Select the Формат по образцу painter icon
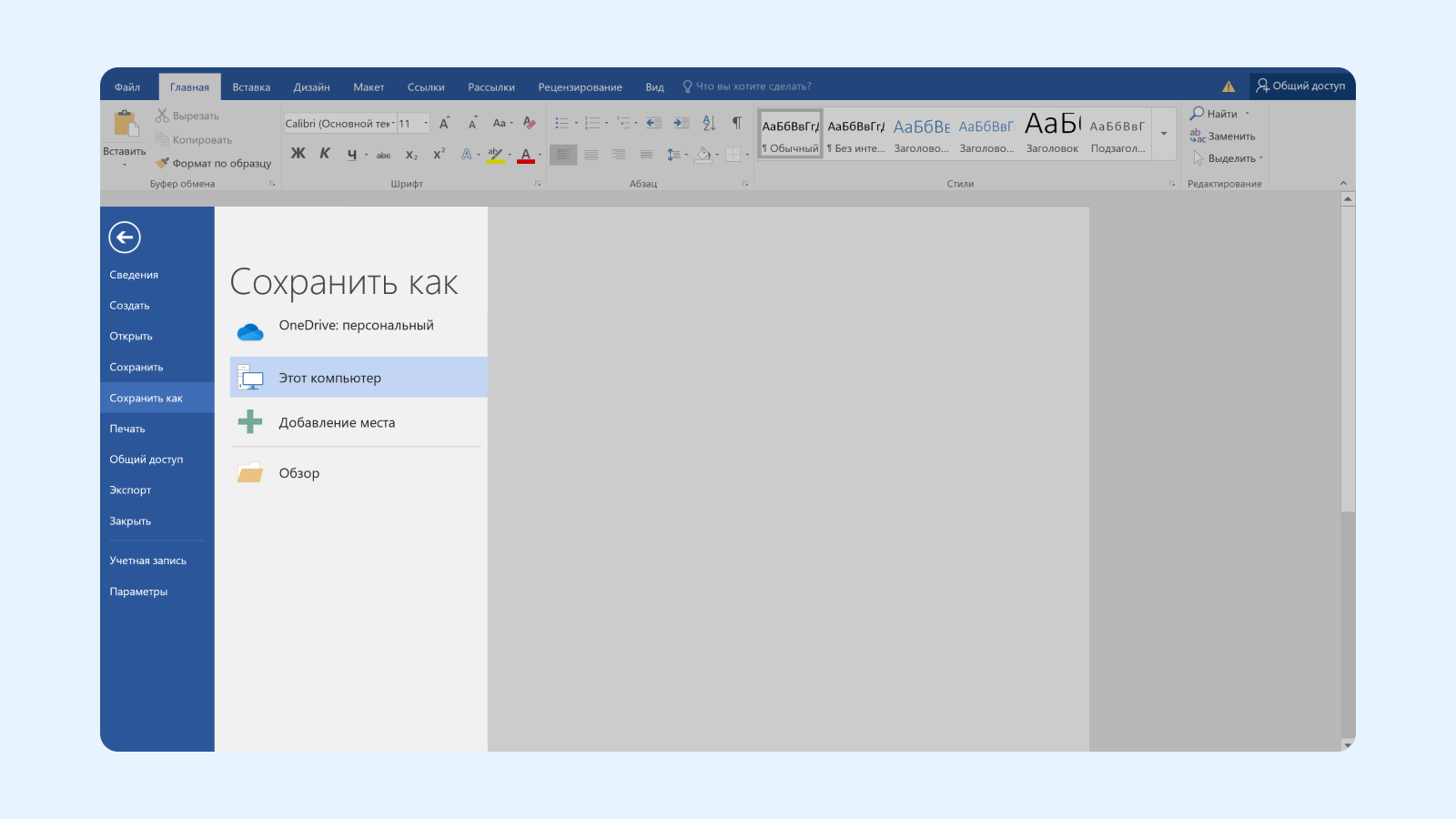This screenshot has height=819, width=1456. click(164, 164)
